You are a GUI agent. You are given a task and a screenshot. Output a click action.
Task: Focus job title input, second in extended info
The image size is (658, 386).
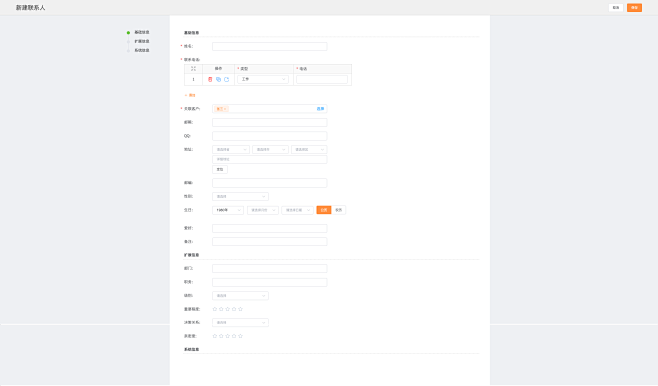269,282
